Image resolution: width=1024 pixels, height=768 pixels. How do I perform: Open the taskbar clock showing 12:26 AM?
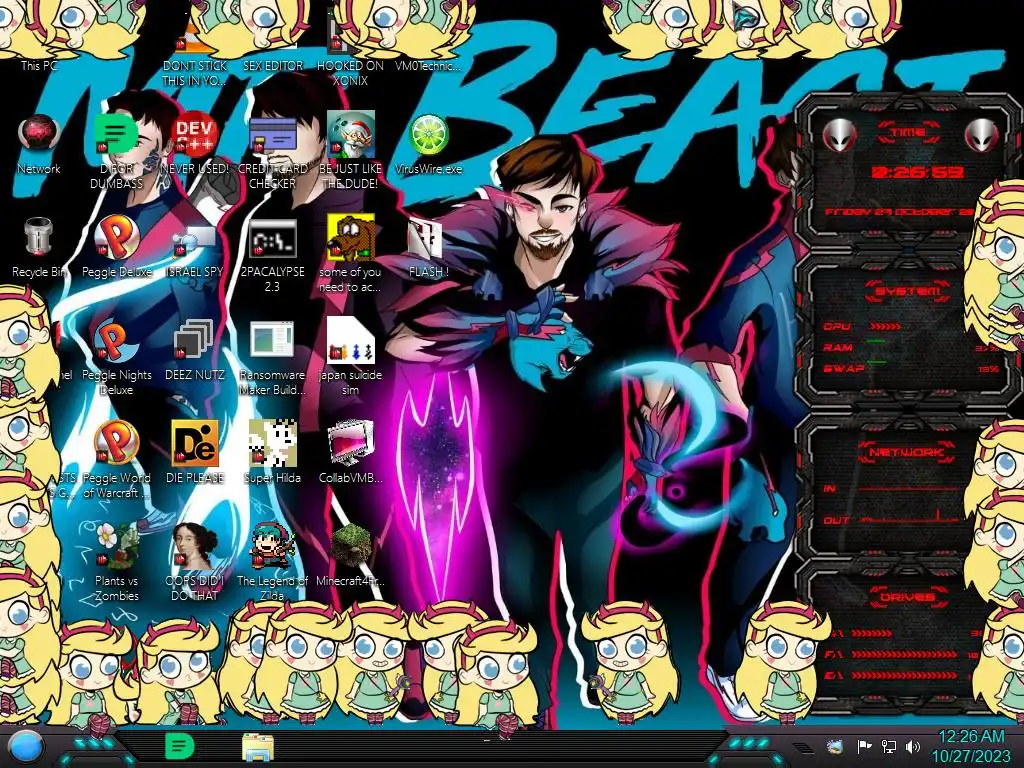pyautogui.click(x=971, y=737)
